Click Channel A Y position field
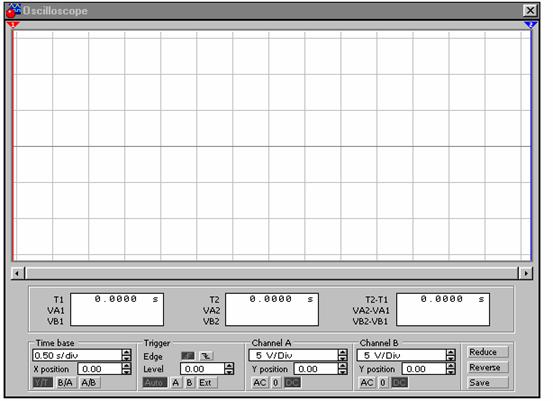This screenshot has height=401, width=553. pos(316,369)
